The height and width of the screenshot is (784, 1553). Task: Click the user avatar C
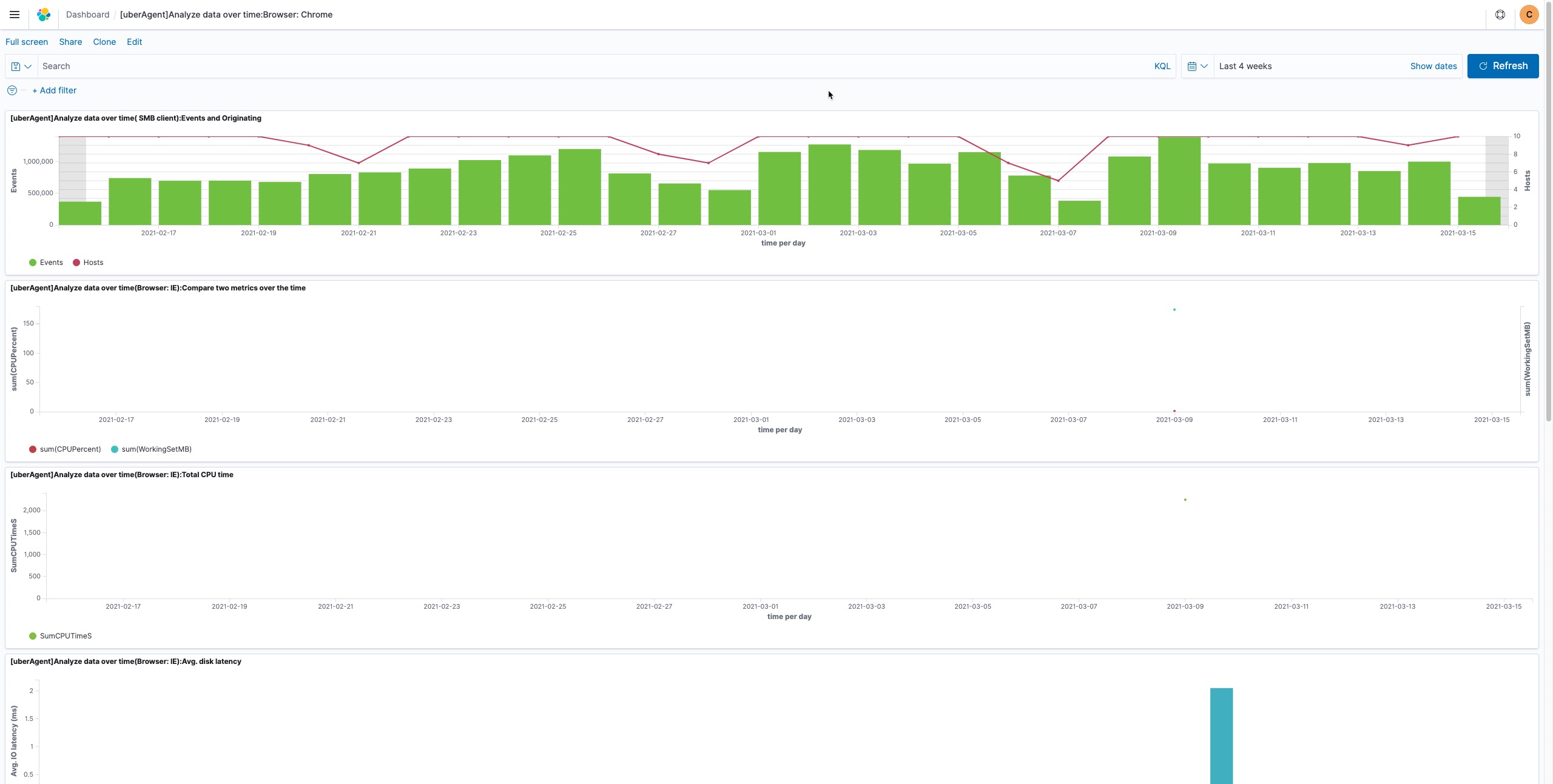coord(1529,15)
